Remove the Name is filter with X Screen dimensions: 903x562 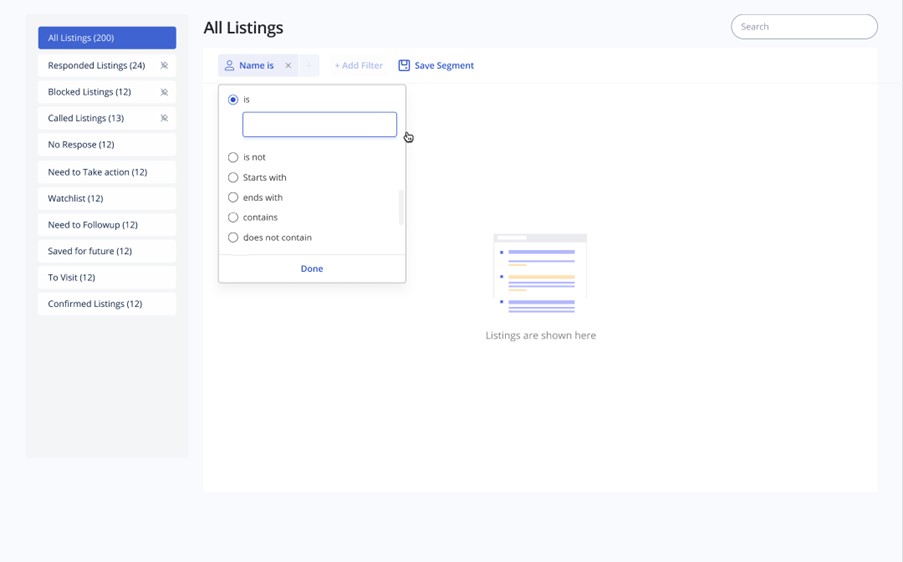(288, 66)
